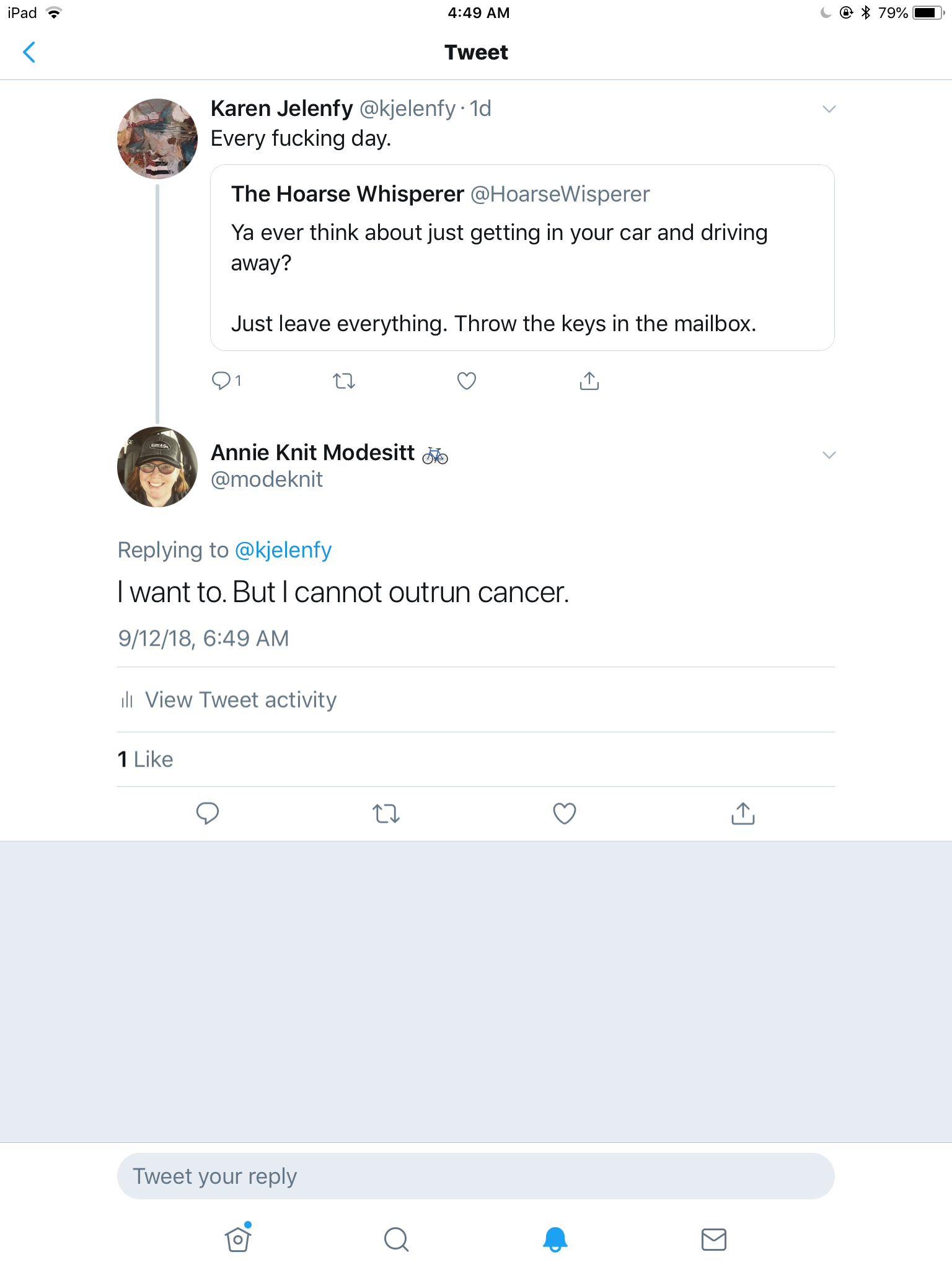This screenshot has height=1270, width=952.
Task: Open the Messages envelope tab
Action: point(714,1239)
